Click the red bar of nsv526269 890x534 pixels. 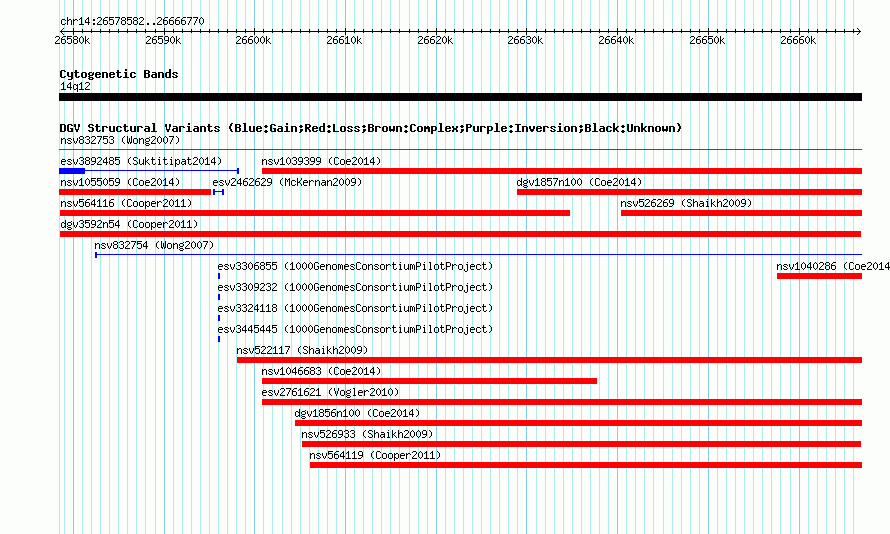(741, 213)
